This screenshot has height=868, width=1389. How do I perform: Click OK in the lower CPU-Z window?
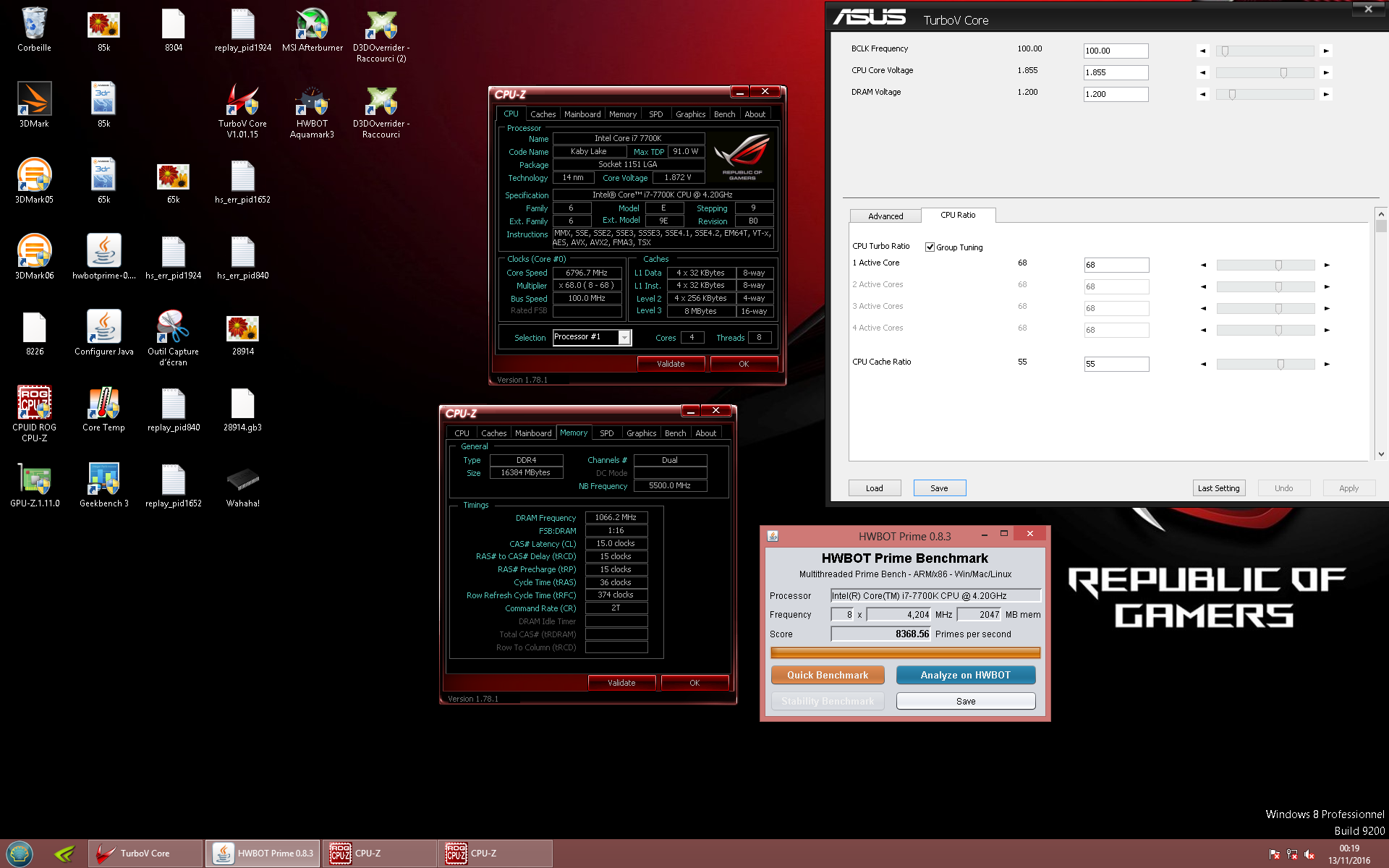[694, 683]
